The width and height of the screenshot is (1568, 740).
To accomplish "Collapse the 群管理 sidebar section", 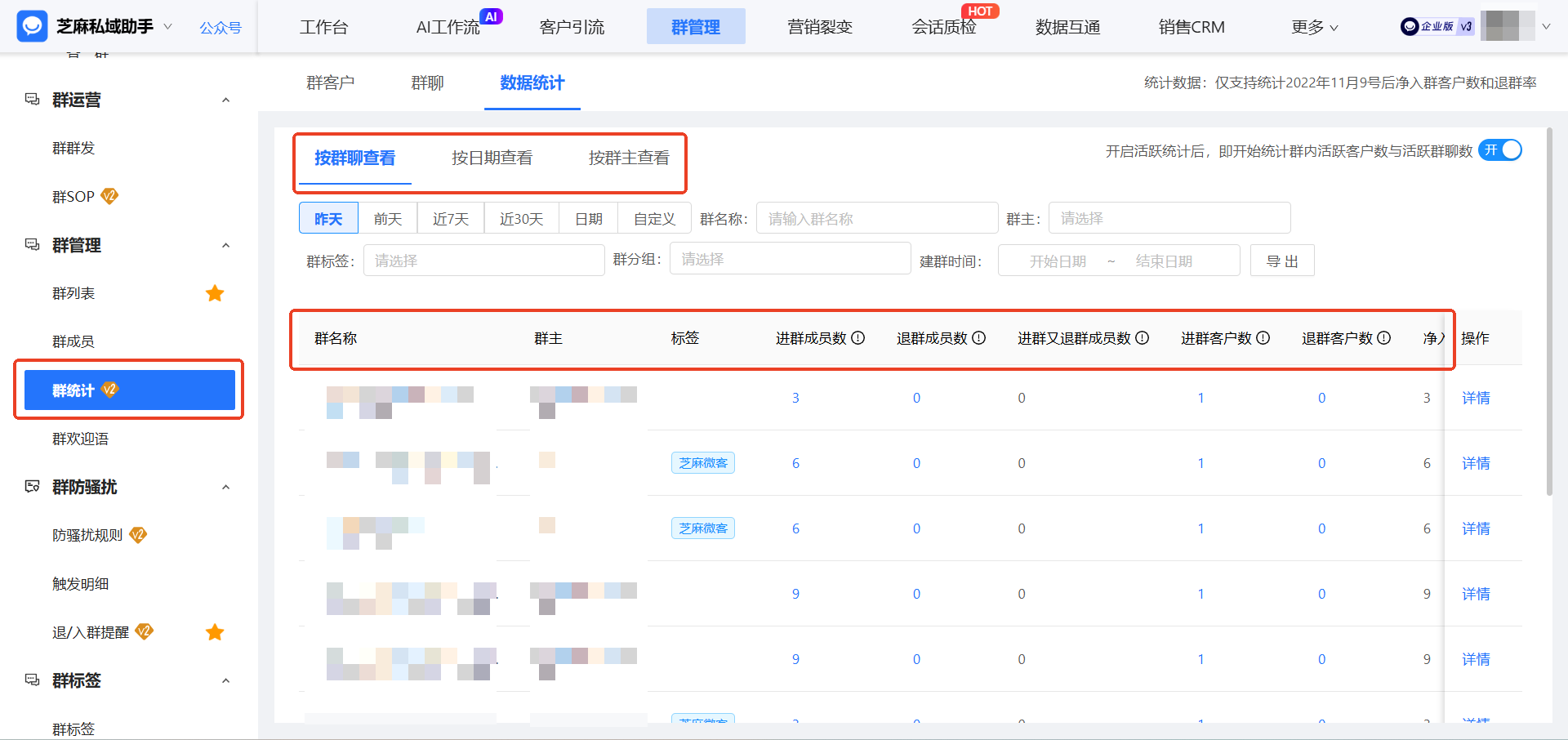I will coord(226,245).
